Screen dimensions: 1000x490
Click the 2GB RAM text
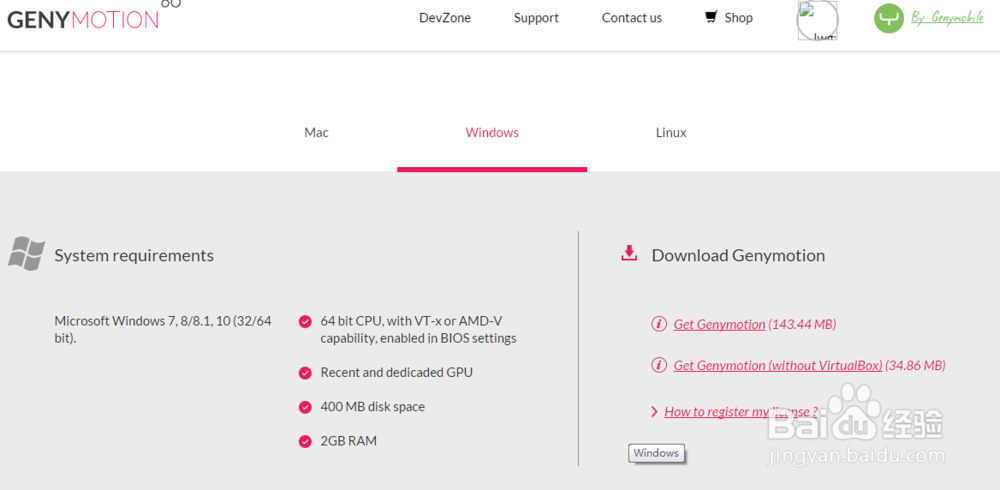[348, 441]
